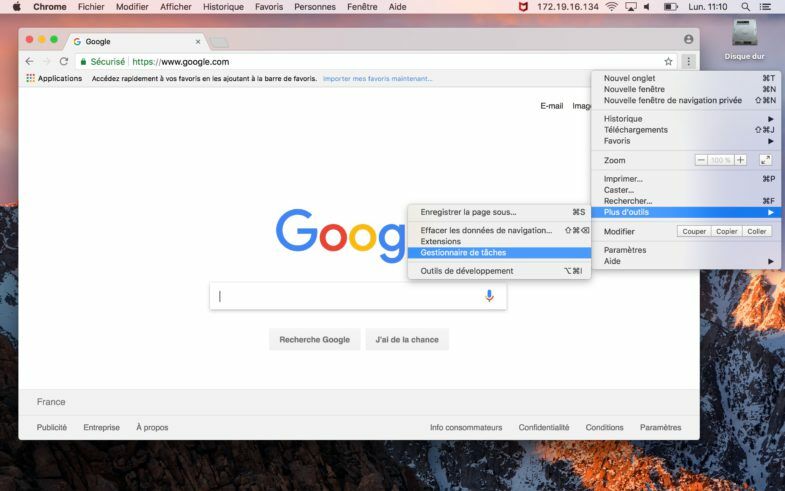
Task: Click the volume speaker icon
Action: (x=647, y=7)
